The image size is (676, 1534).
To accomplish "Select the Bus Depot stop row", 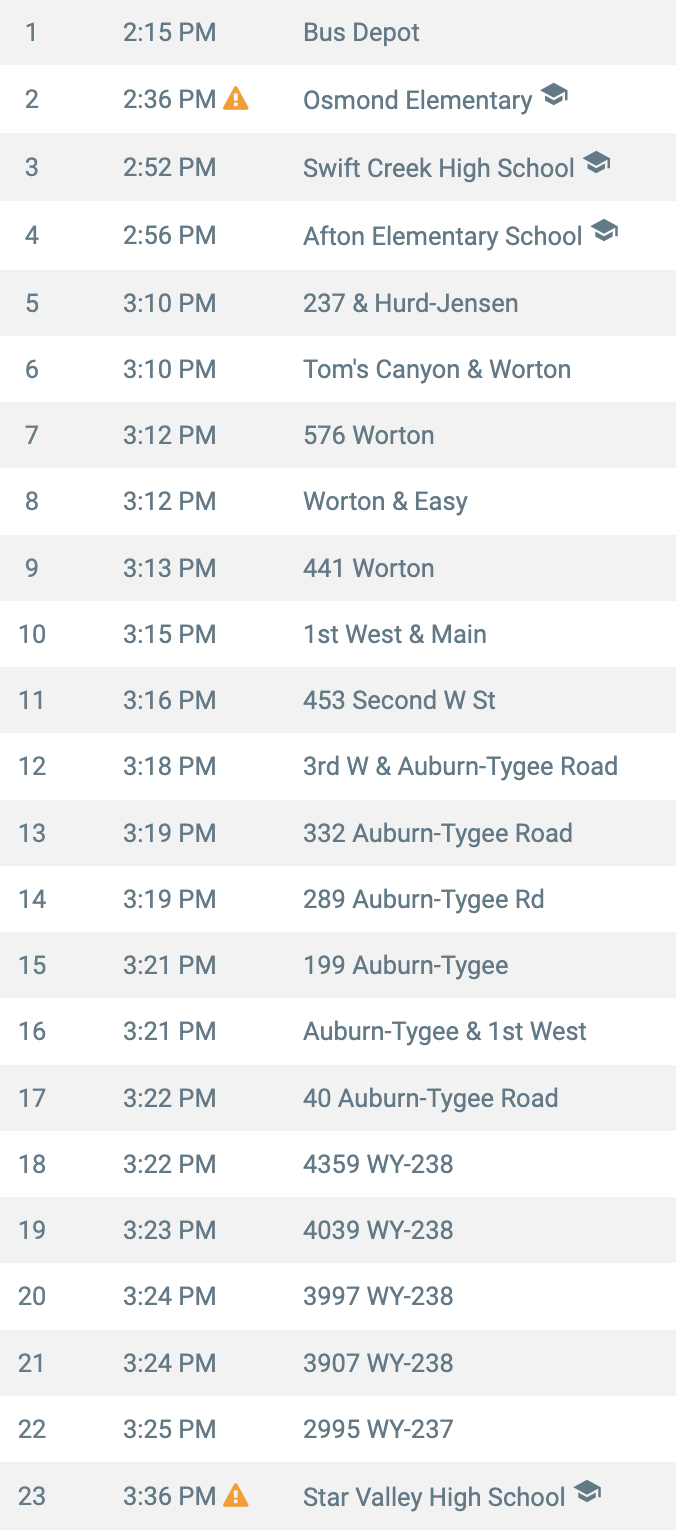I will coord(338,32).
